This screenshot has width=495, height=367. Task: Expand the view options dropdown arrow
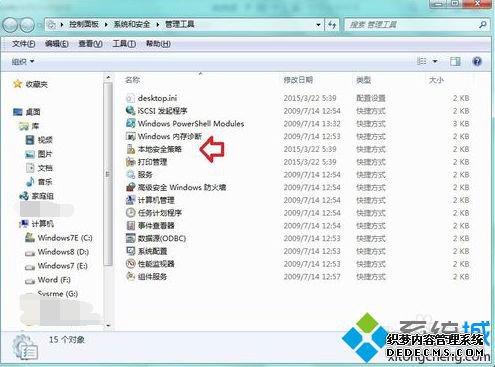pyautogui.click(x=435, y=61)
